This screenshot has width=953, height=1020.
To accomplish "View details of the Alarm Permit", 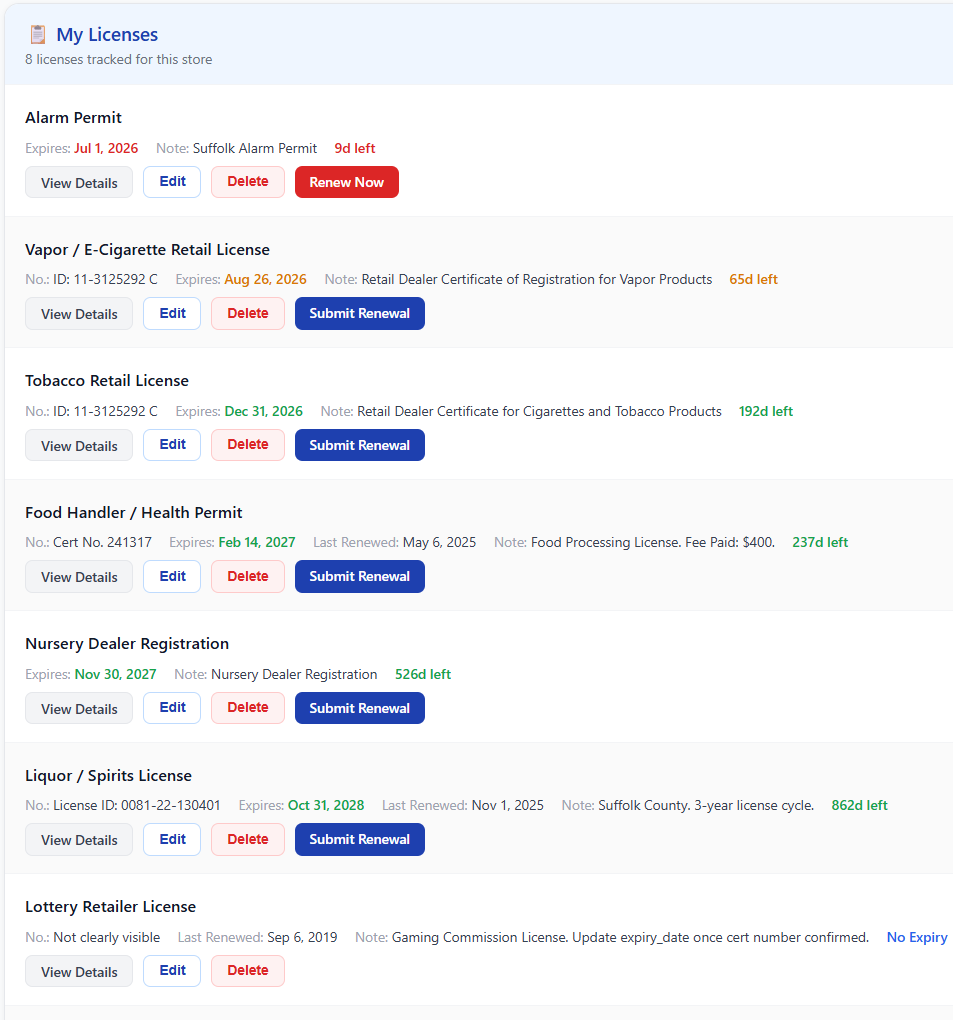I will tap(79, 182).
